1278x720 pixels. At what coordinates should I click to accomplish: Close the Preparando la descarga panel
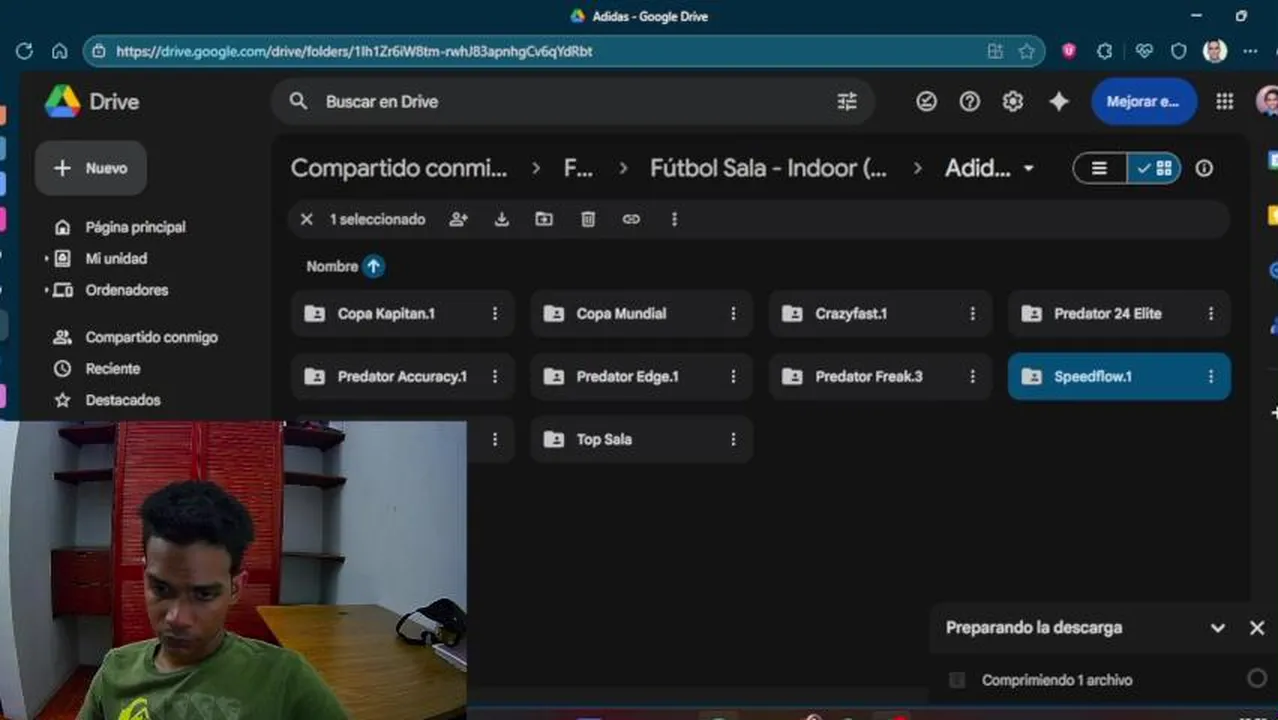[1257, 628]
